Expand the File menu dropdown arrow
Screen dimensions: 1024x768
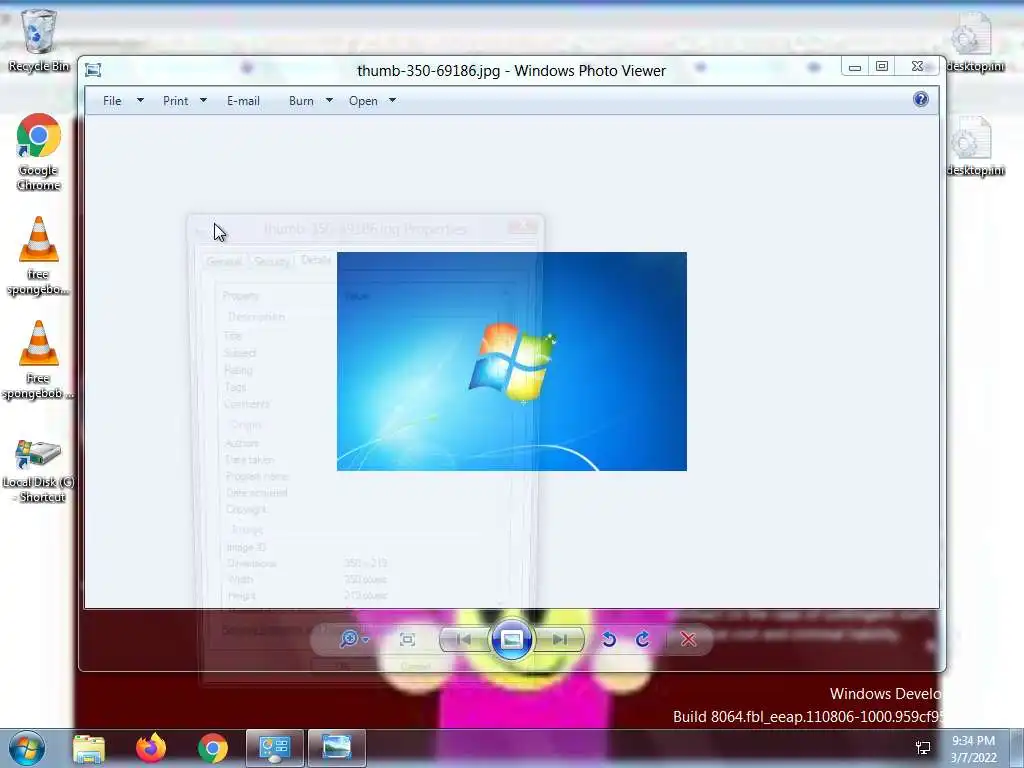(x=140, y=101)
